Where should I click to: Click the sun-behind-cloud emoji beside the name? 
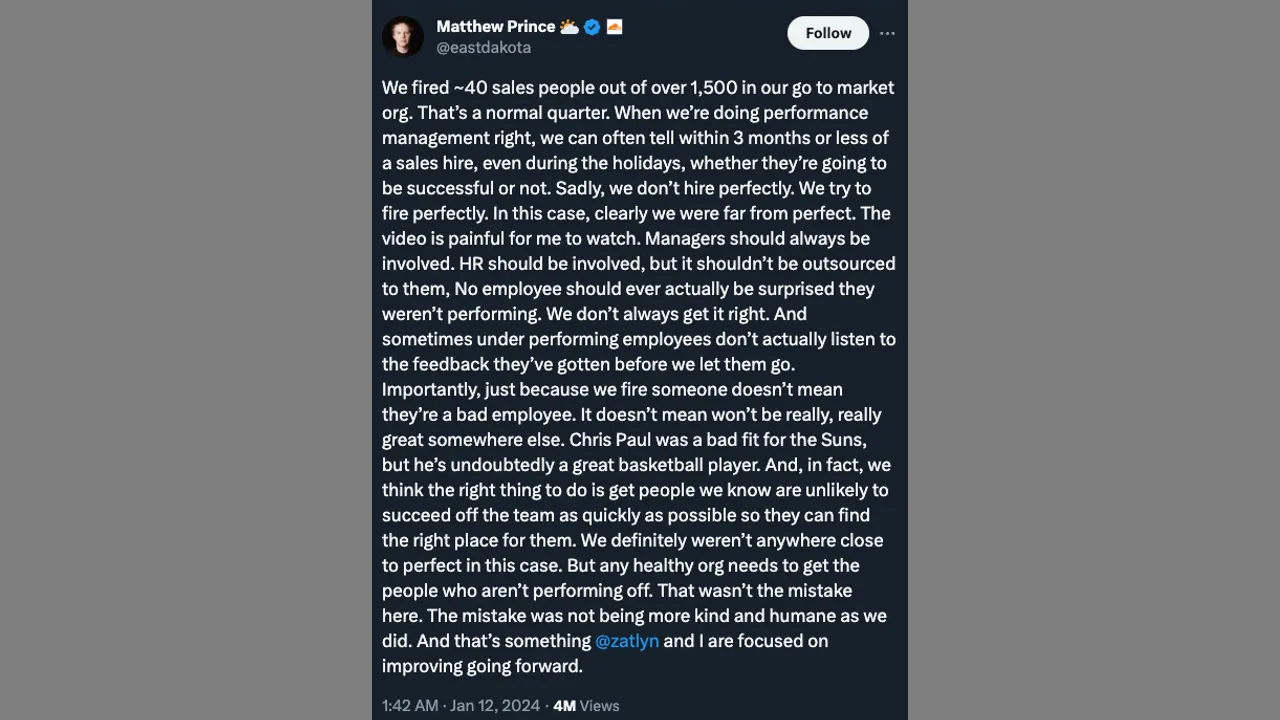tap(569, 27)
